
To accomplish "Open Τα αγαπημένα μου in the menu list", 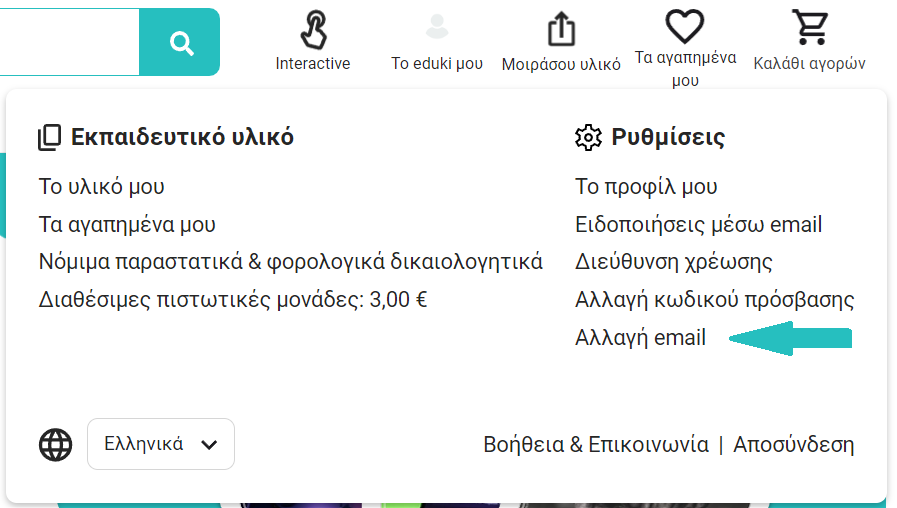I will point(127,224).
